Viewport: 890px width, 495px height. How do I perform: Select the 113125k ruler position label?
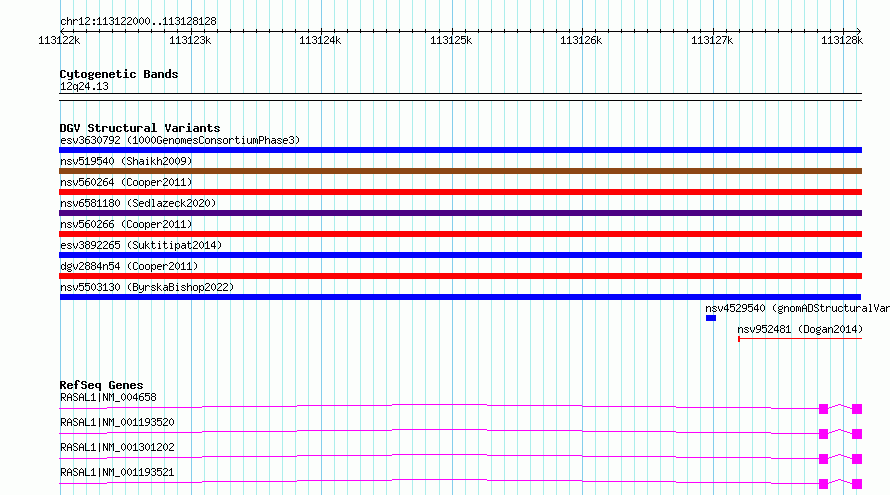451,40
